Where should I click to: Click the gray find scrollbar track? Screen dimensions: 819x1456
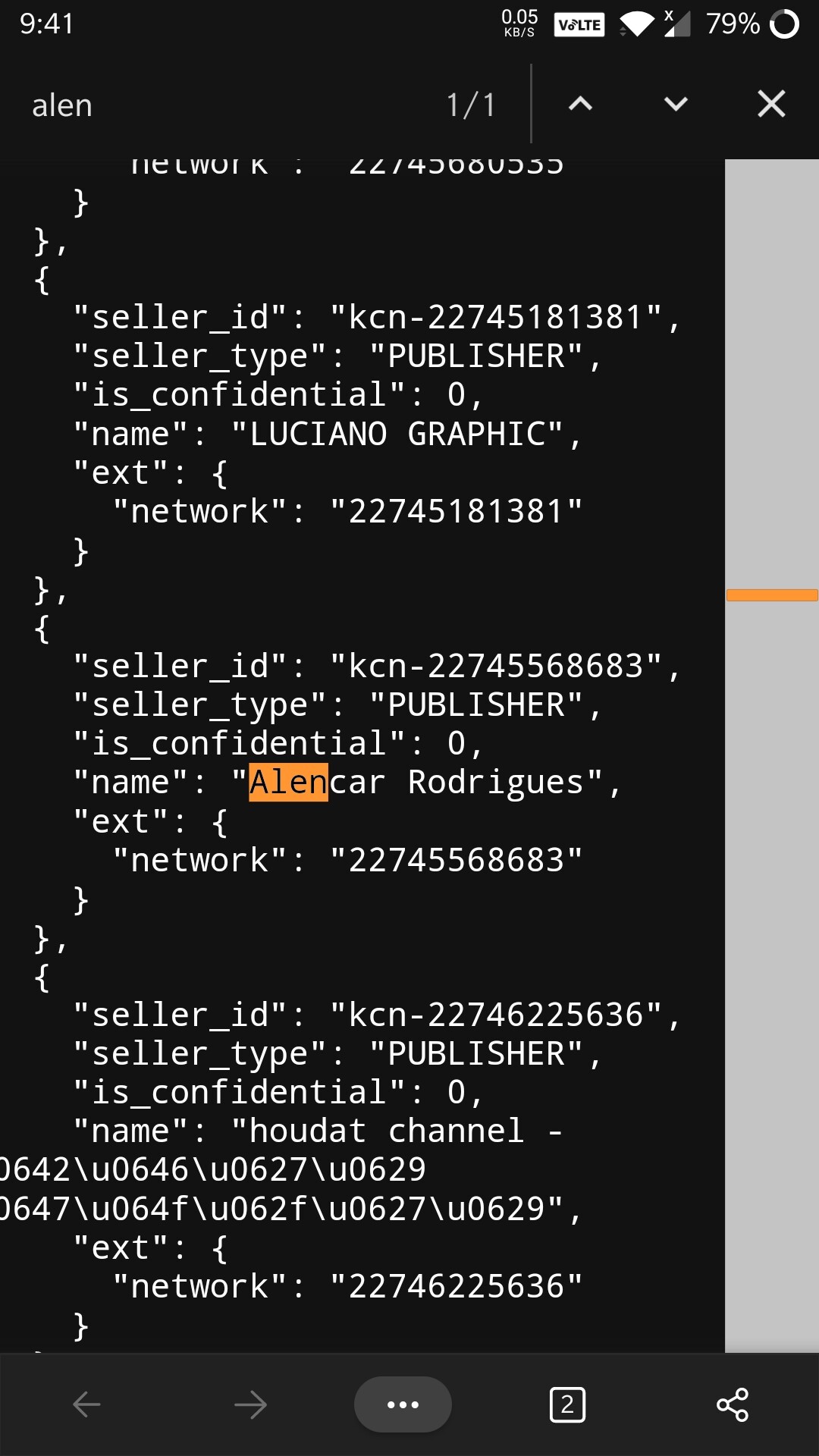[x=772, y=755]
